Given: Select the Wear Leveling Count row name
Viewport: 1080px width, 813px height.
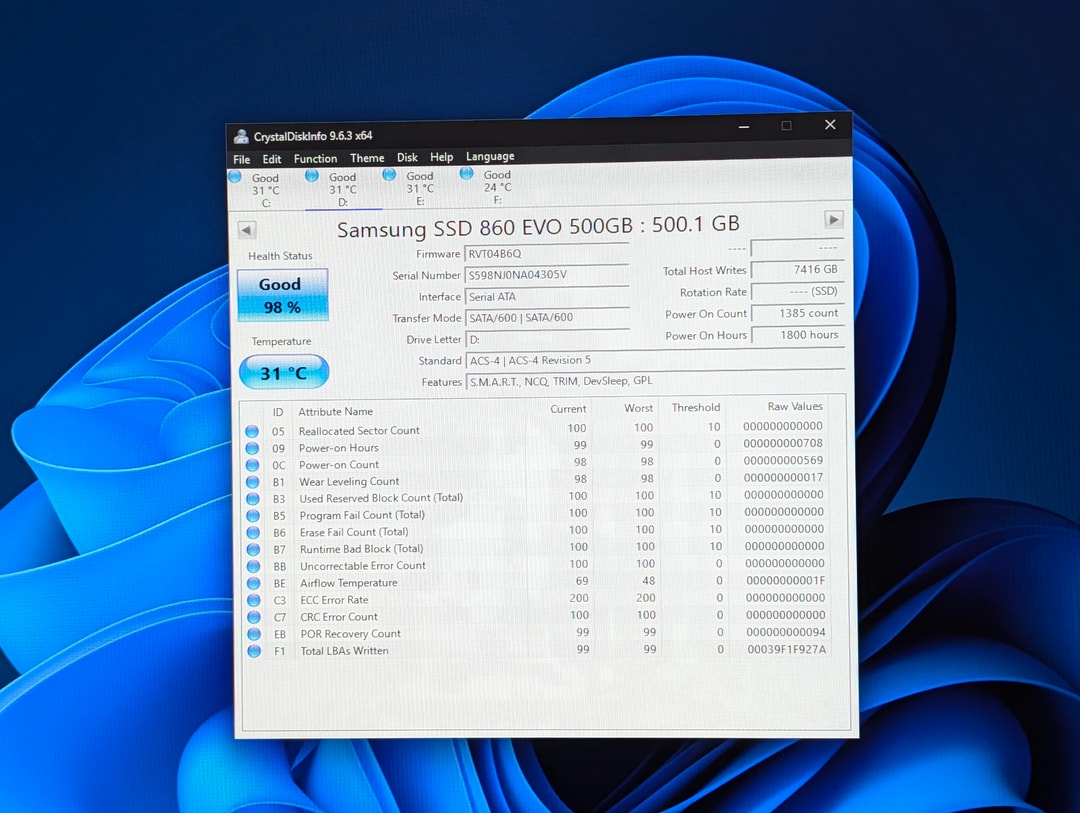Looking at the screenshot, I should pyautogui.click(x=349, y=482).
